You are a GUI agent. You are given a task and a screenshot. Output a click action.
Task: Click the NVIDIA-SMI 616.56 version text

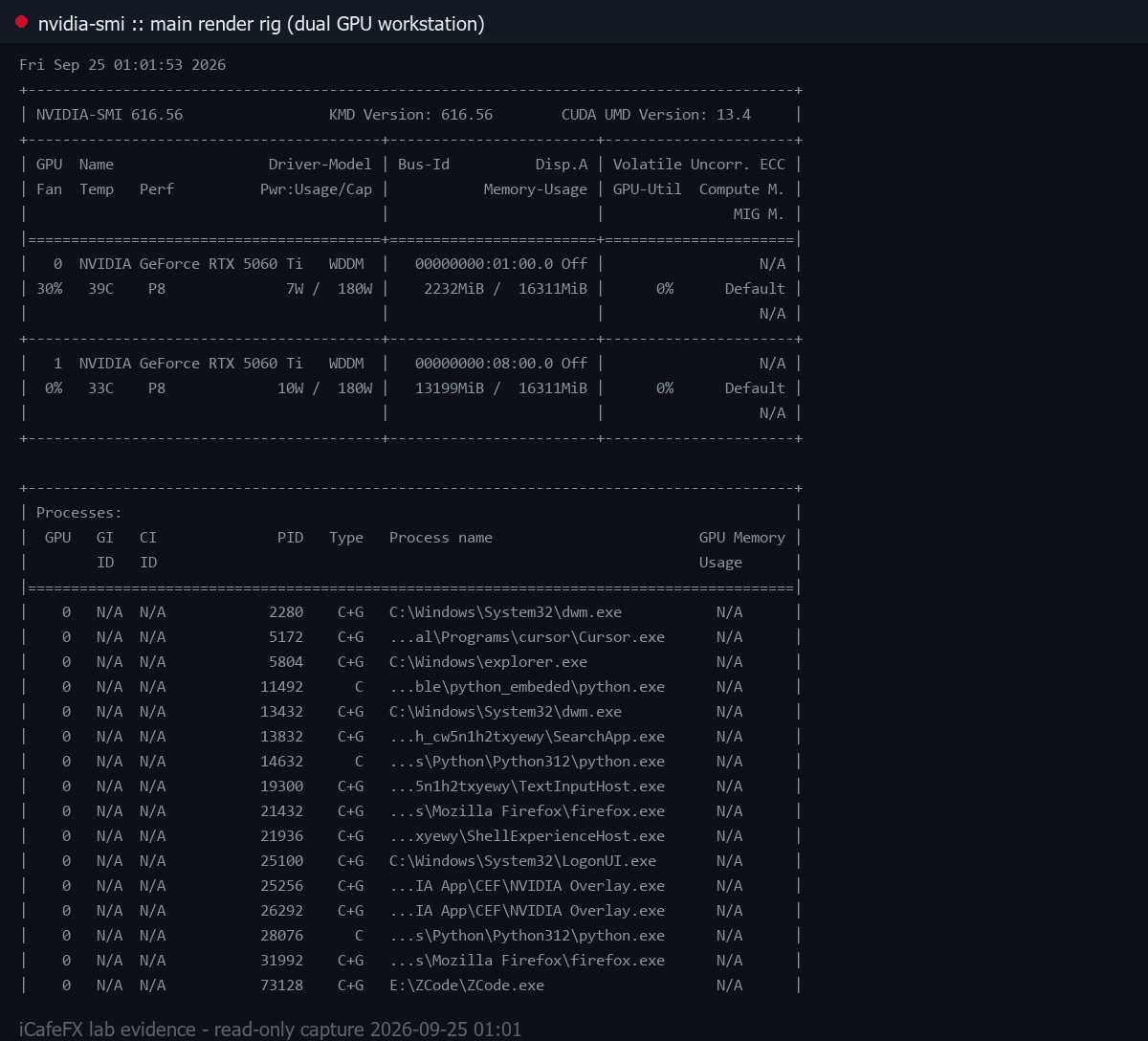[x=109, y=115]
